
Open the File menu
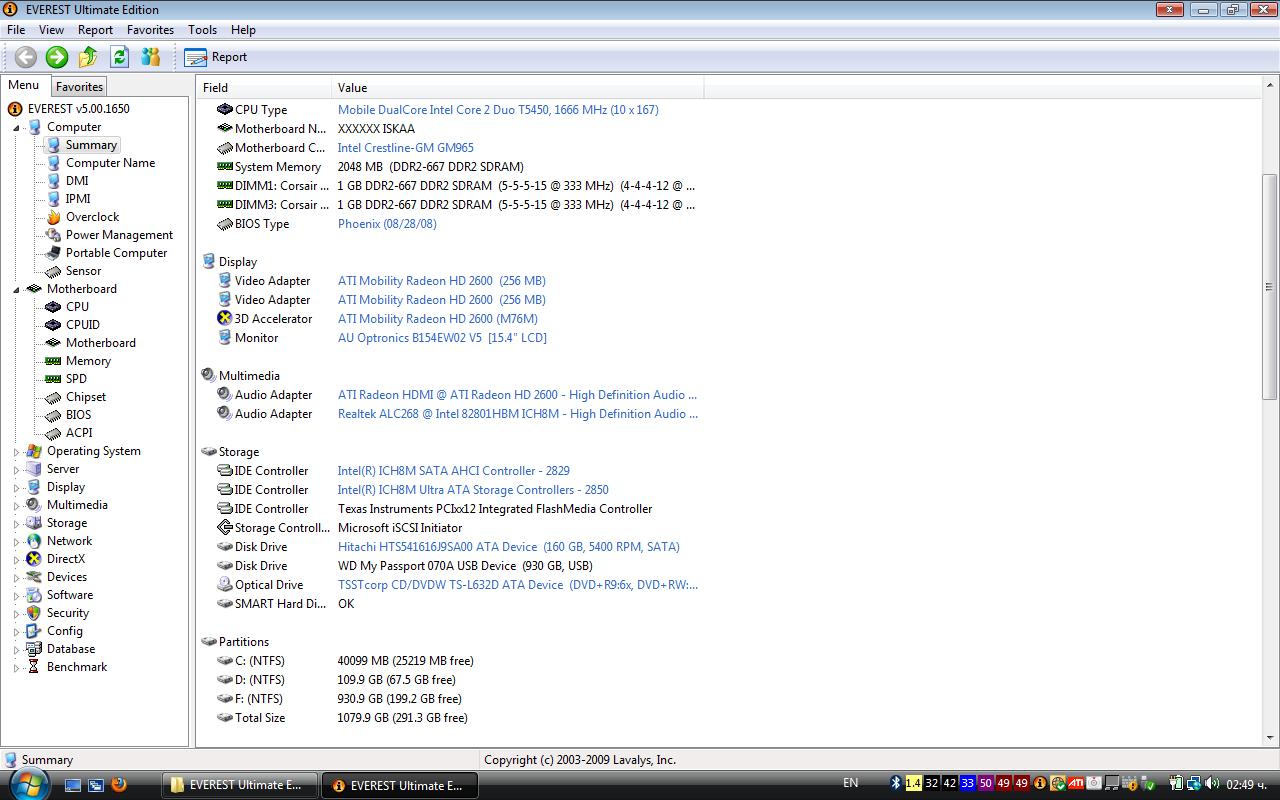[16, 30]
